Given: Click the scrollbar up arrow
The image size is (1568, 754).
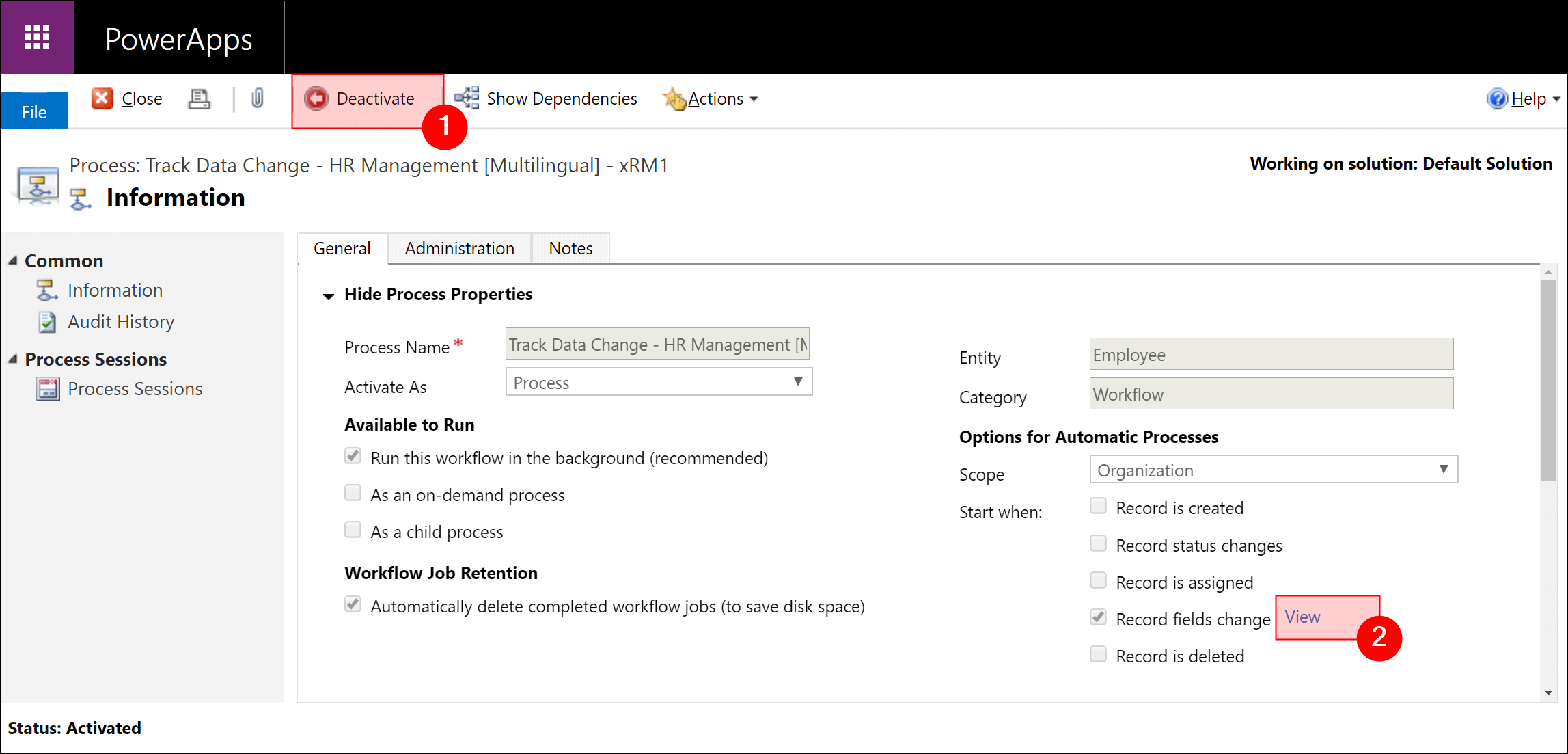Looking at the screenshot, I should [1548, 272].
